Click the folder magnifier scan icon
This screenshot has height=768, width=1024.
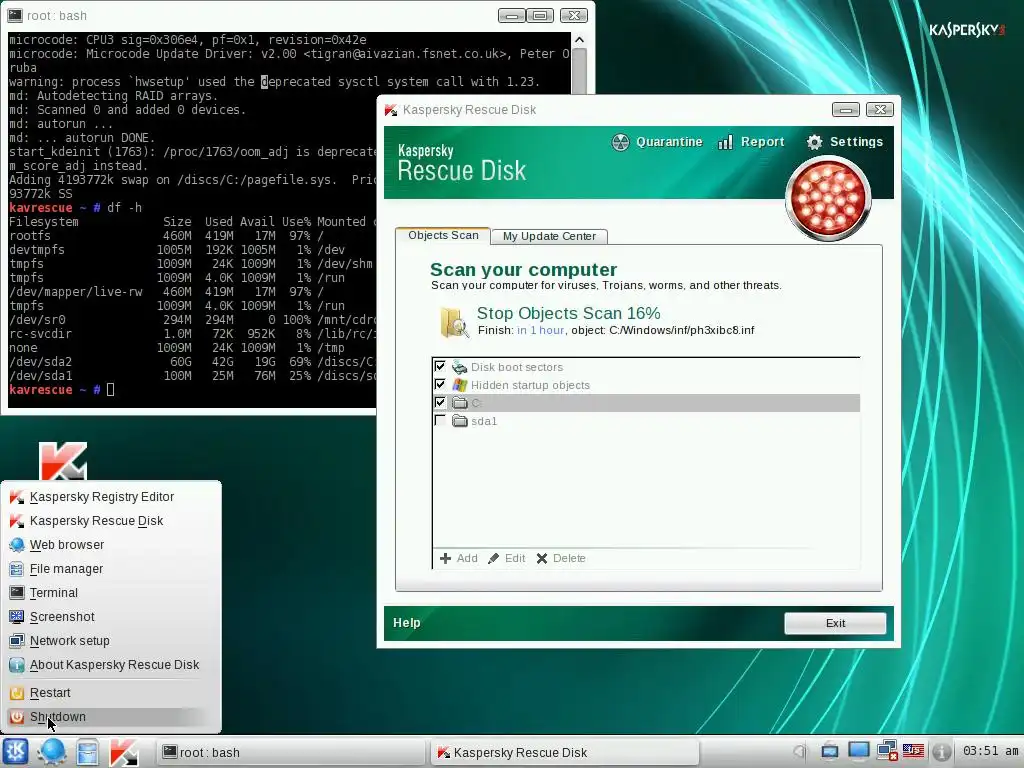point(454,321)
